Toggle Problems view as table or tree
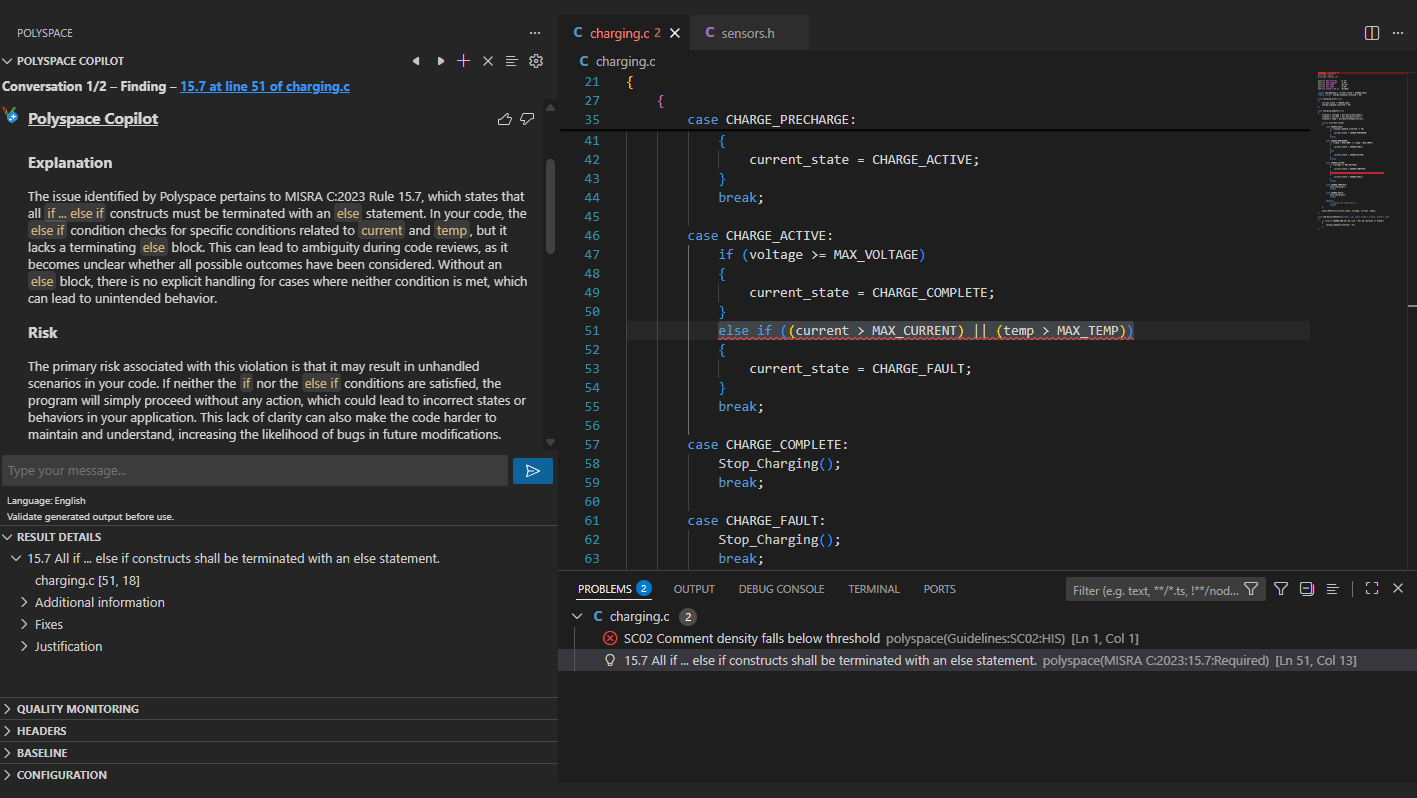Screen dimensions: 1417x798 click(x=1332, y=589)
